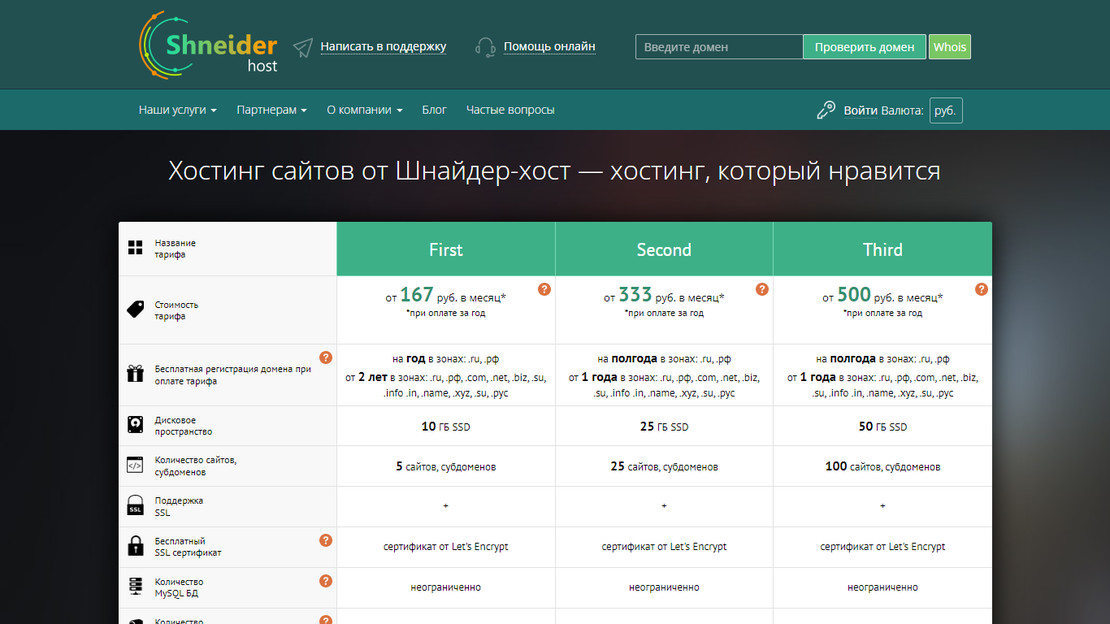Click the 500 руб. price of Third tariff
This screenshot has height=624, width=1110.
pyautogui.click(x=883, y=295)
